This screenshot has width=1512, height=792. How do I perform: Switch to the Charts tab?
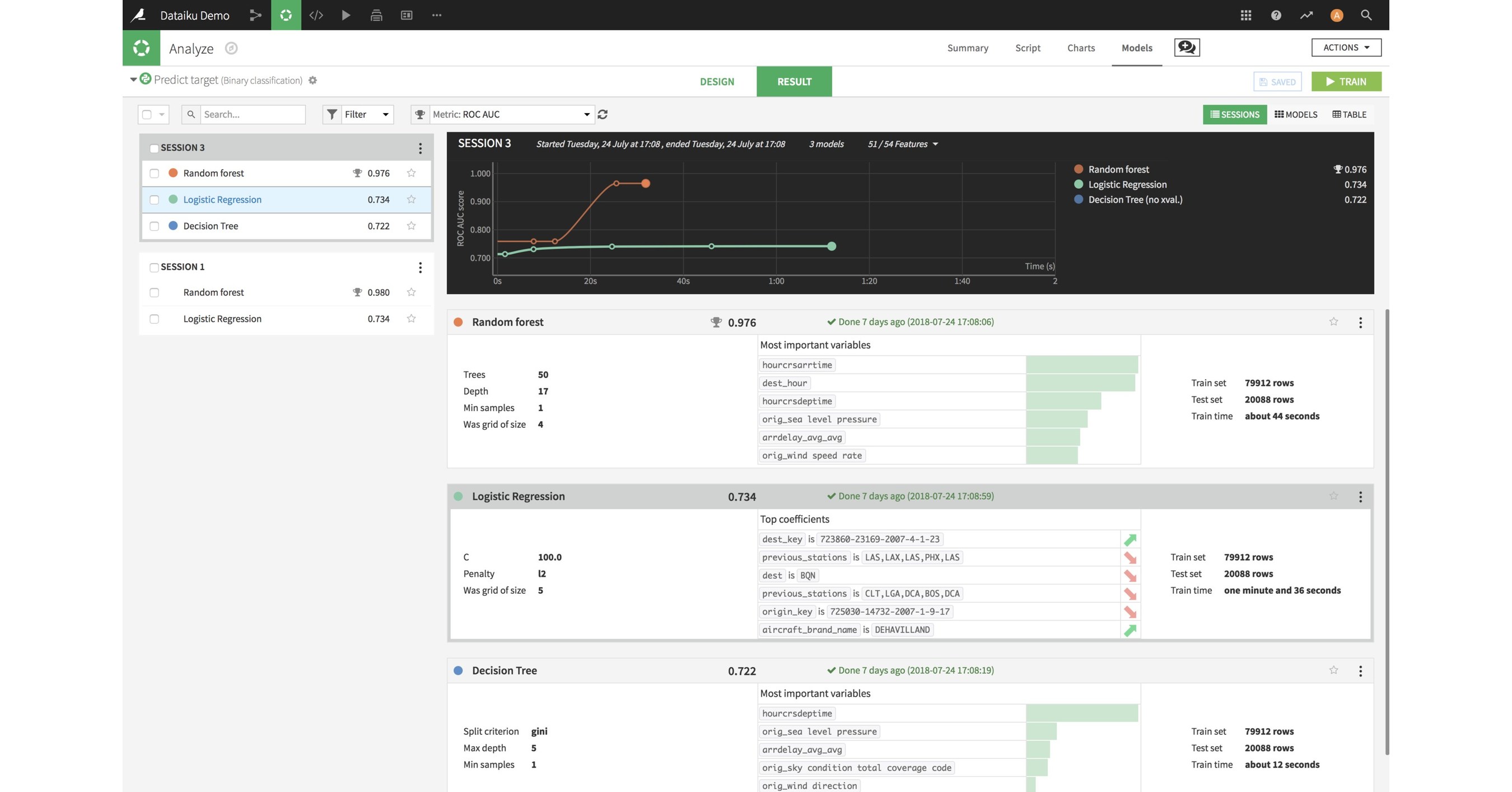(1081, 48)
